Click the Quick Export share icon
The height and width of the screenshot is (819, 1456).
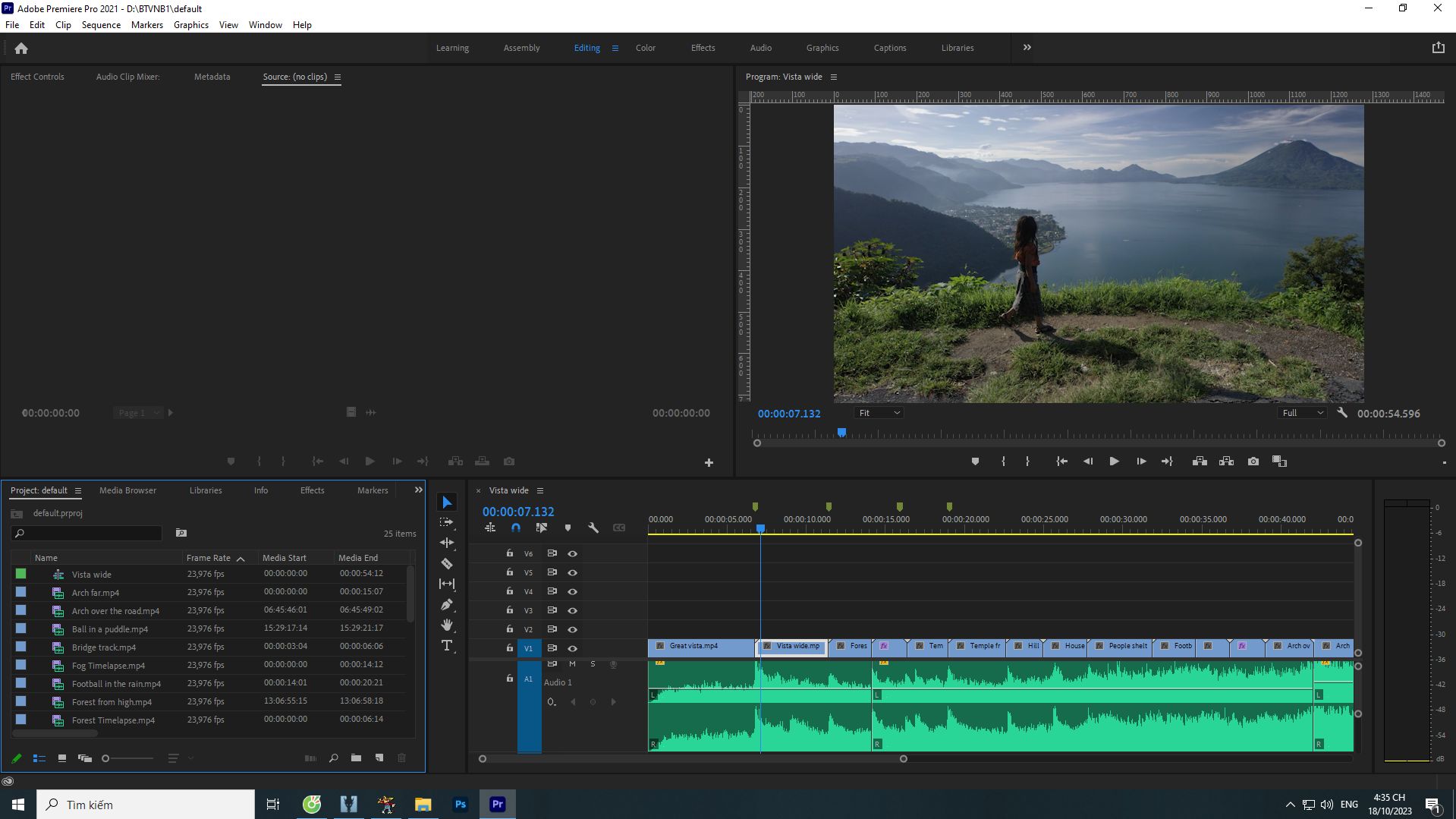click(x=1438, y=47)
